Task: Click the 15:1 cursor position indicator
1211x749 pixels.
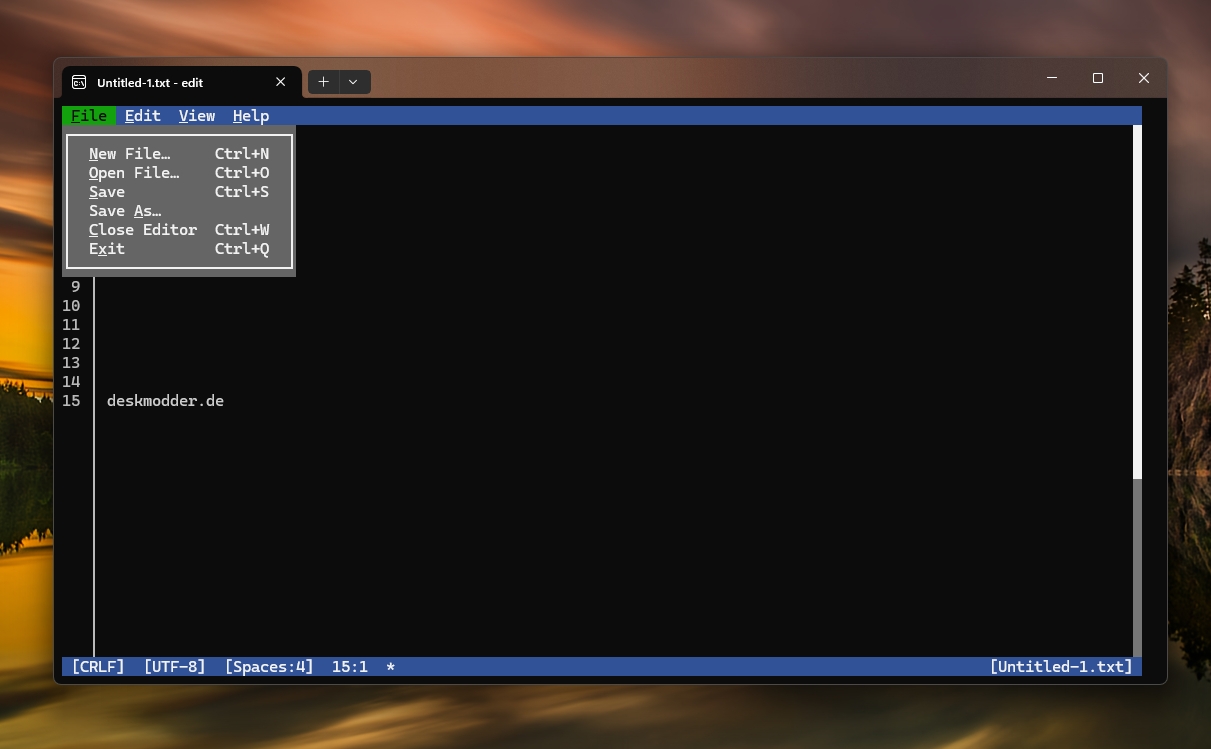Action: [x=350, y=667]
